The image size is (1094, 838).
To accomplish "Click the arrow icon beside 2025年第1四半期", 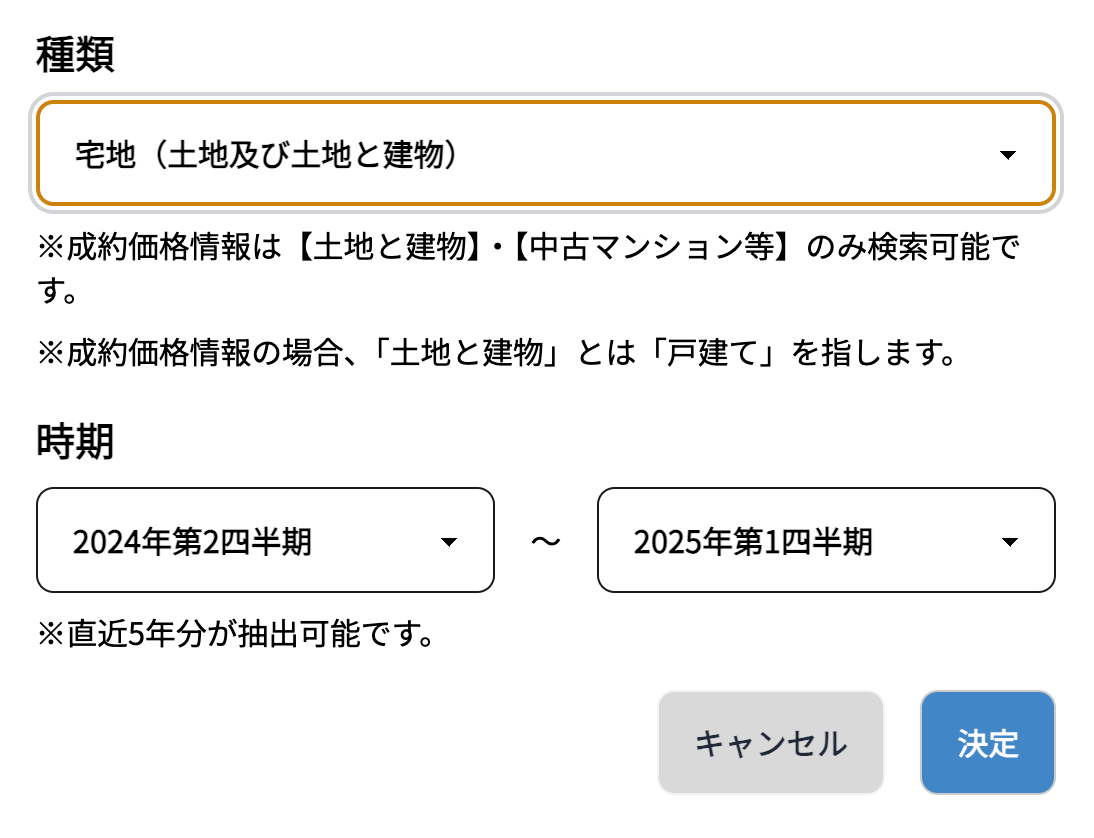I will click(1010, 542).
